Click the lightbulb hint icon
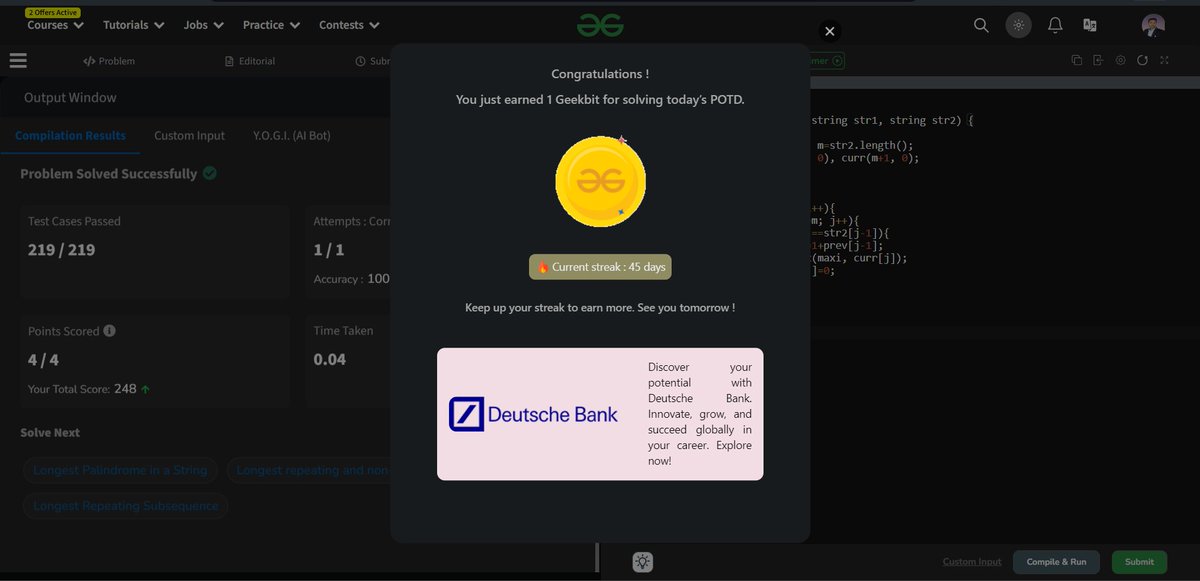This screenshot has width=1200, height=581. 643,562
